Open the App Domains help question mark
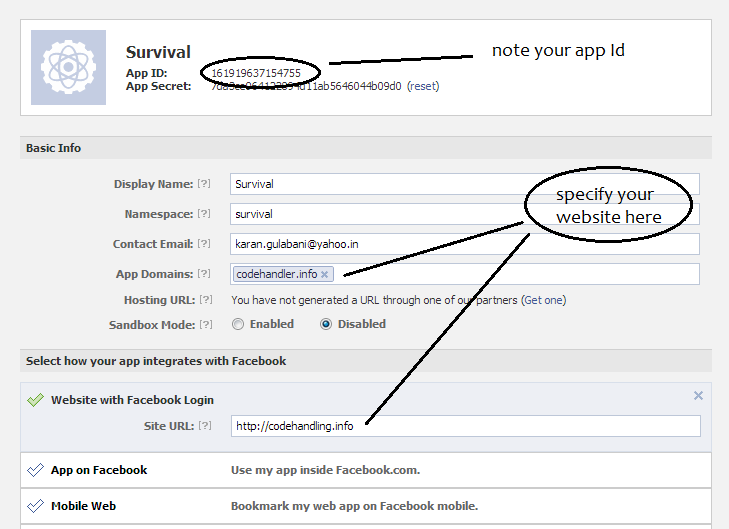Image resolution: width=729 pixels, height=529 pixels. pos(204,274)
